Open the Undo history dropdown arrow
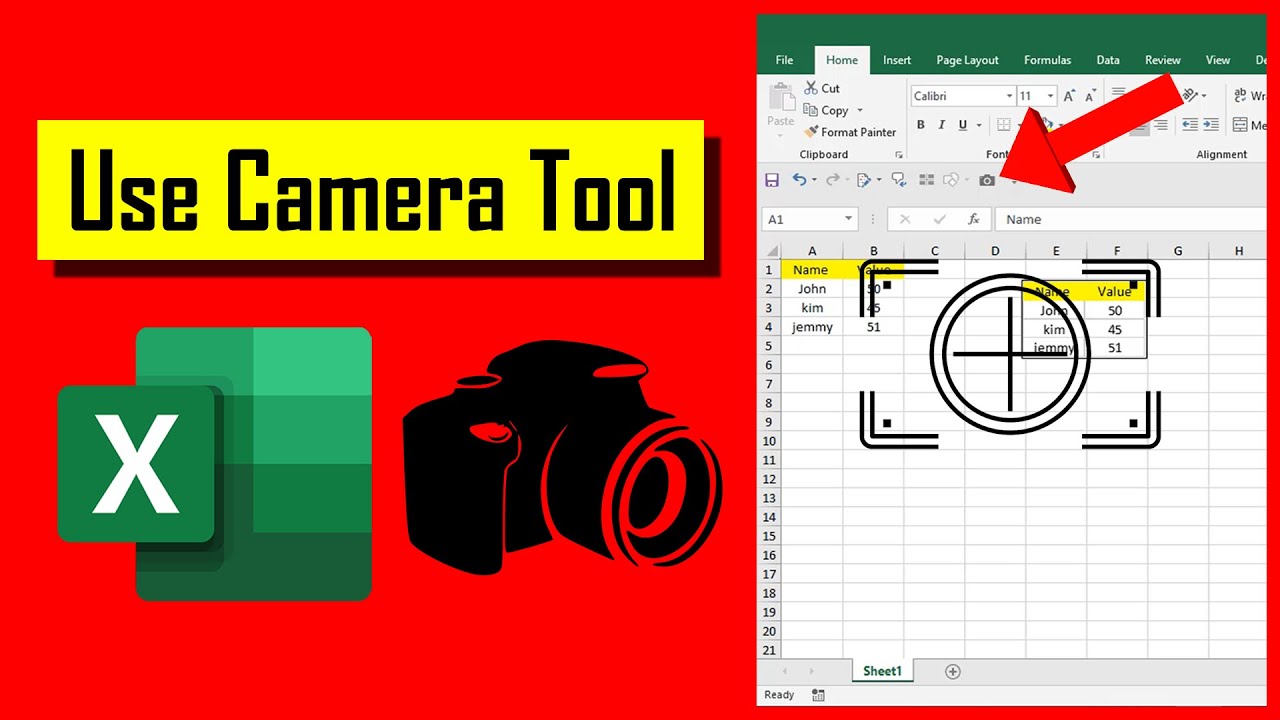 point(814,180)
